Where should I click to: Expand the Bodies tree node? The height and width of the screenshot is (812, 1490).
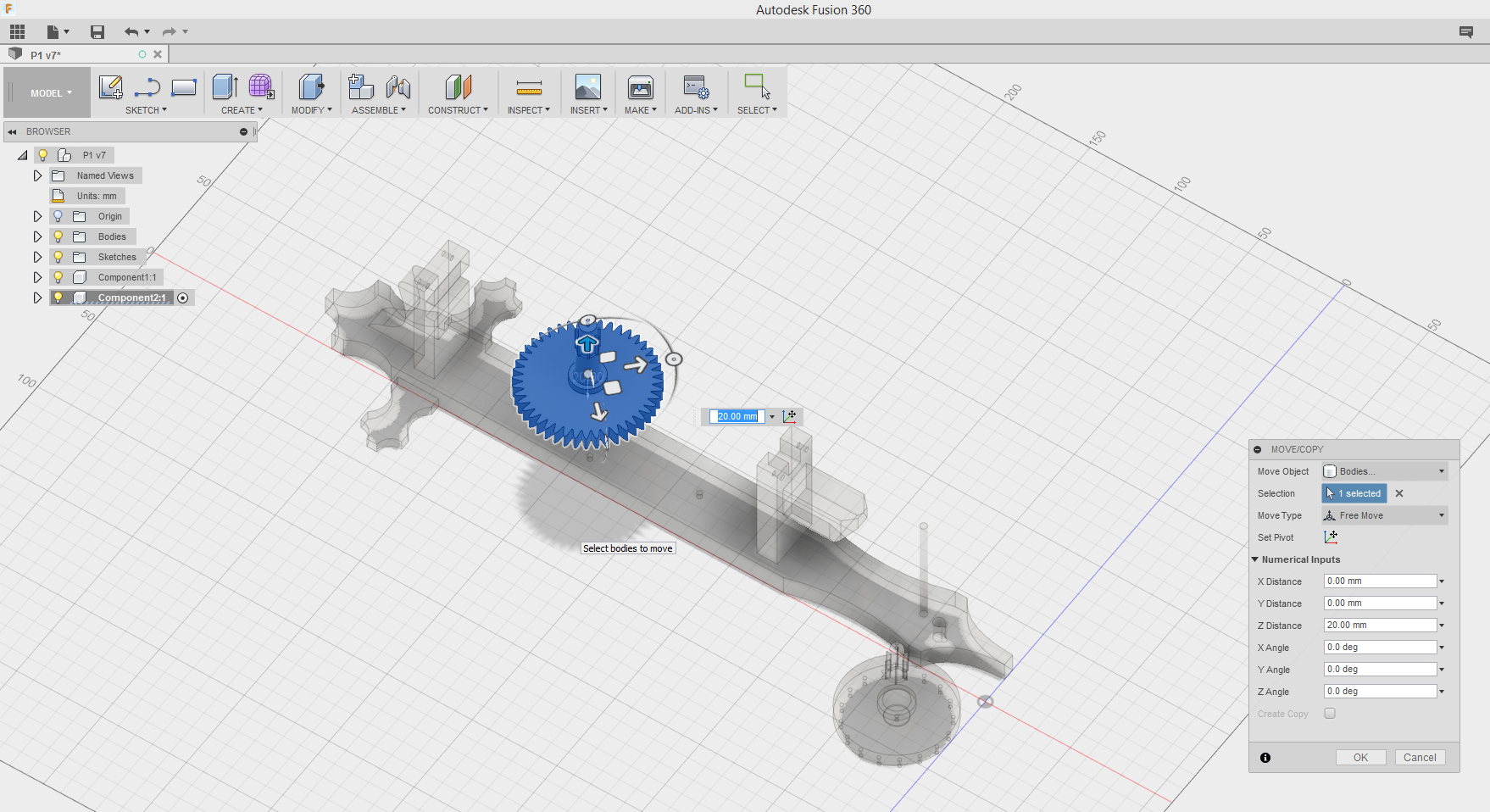(x=37, y=236)
